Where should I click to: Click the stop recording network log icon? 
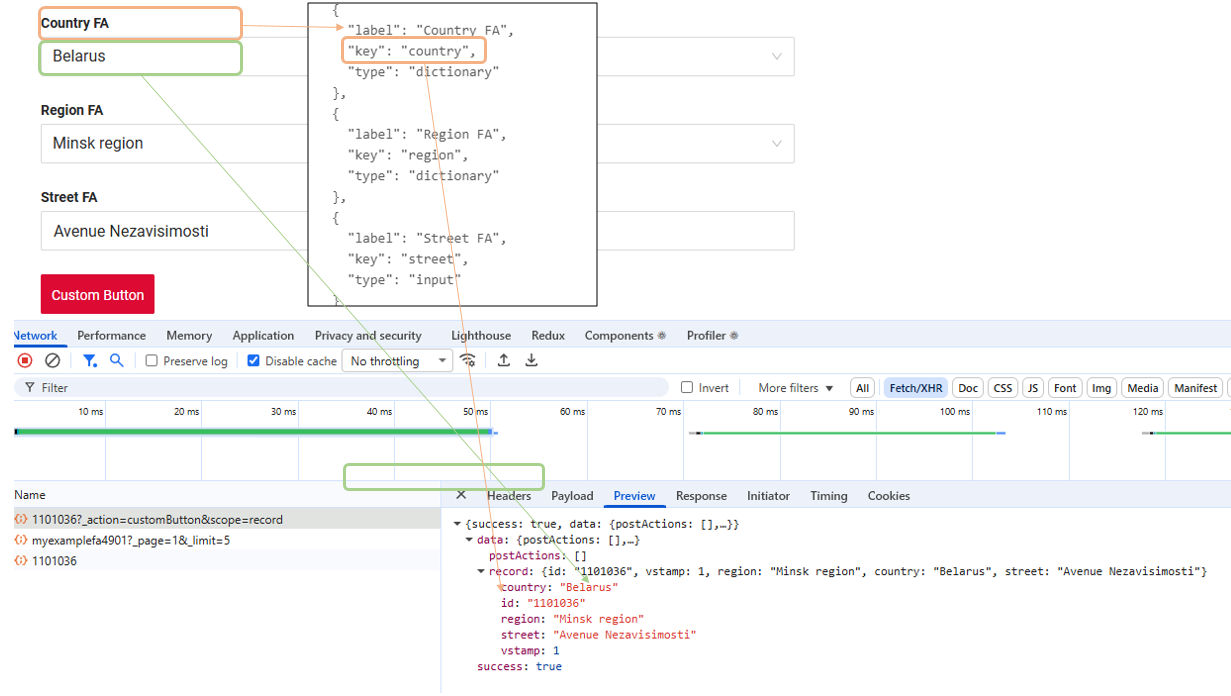click(x=25, y=361)
